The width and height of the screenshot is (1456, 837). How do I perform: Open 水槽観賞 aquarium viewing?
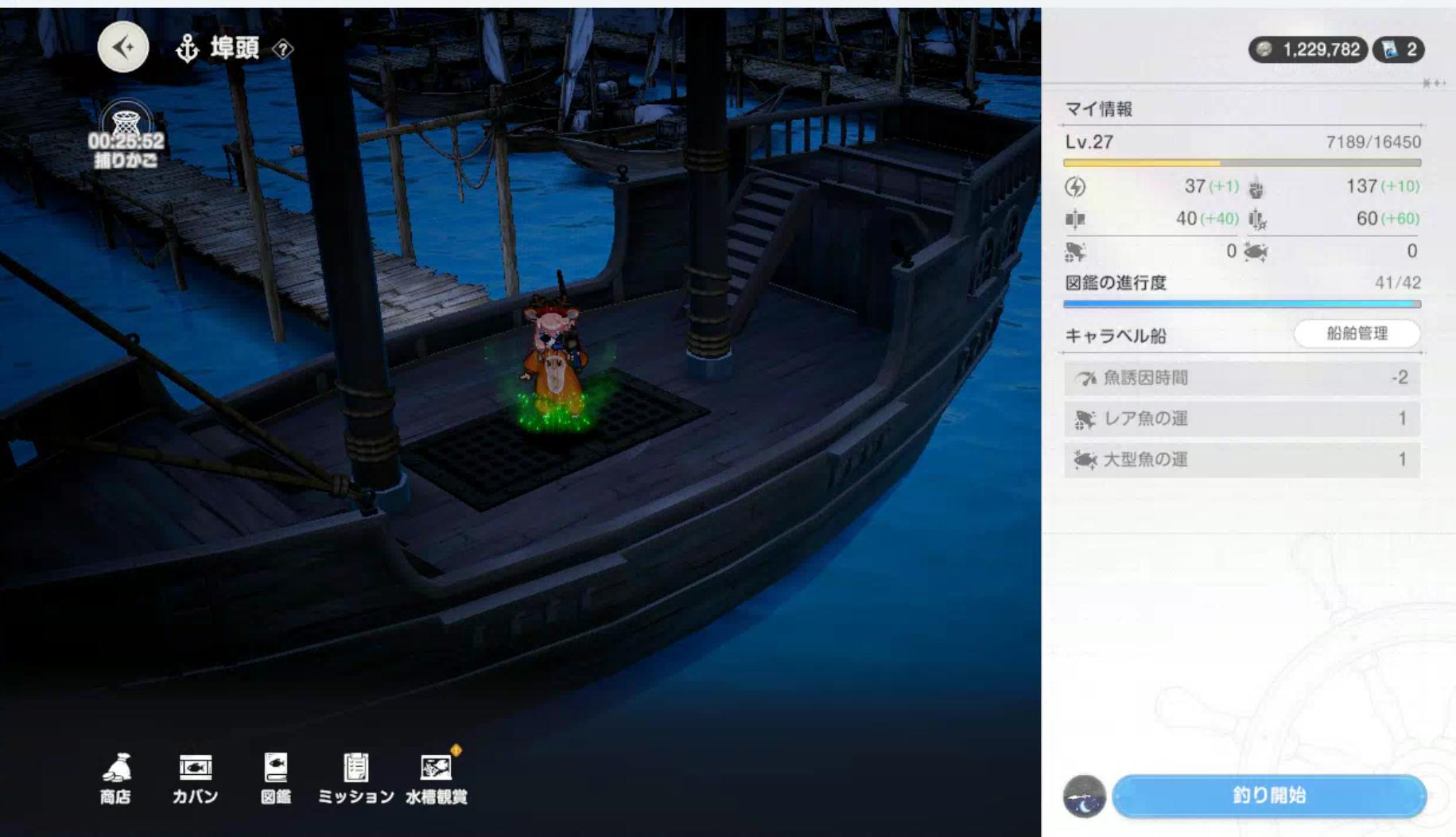[436, 777]
